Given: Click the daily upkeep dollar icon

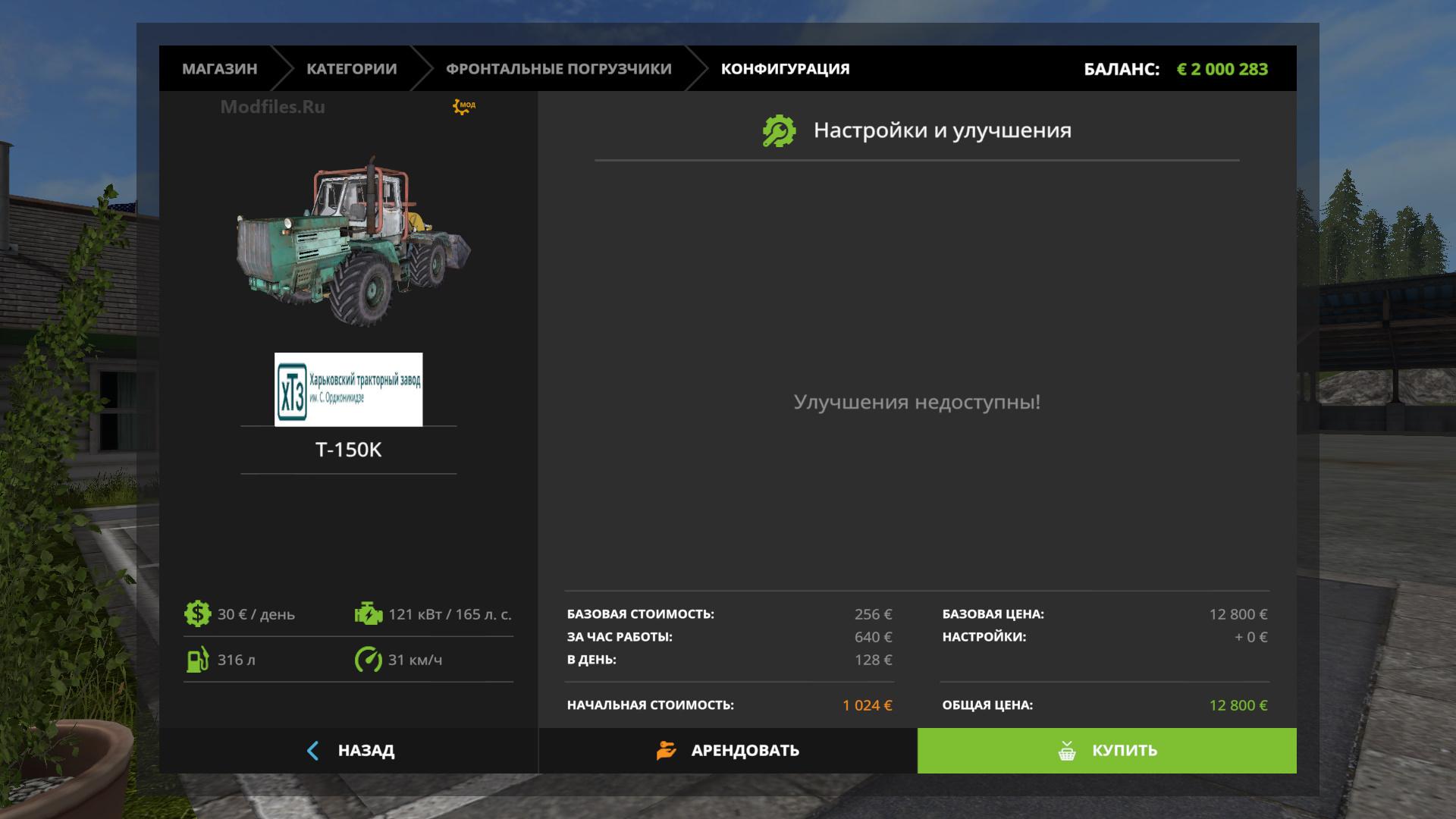Looking at the screenshot, I should (x=197, y=613).
